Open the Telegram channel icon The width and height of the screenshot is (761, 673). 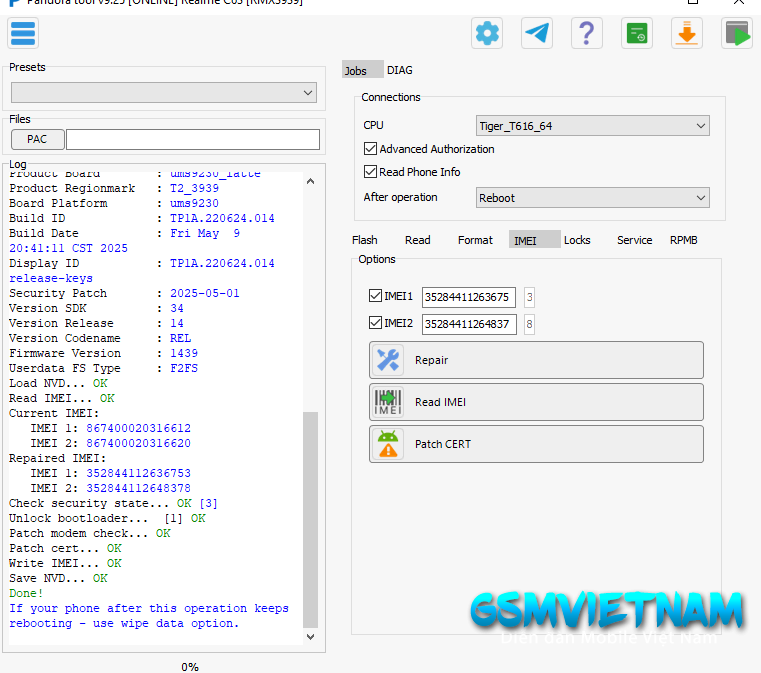tap(537, 33)
